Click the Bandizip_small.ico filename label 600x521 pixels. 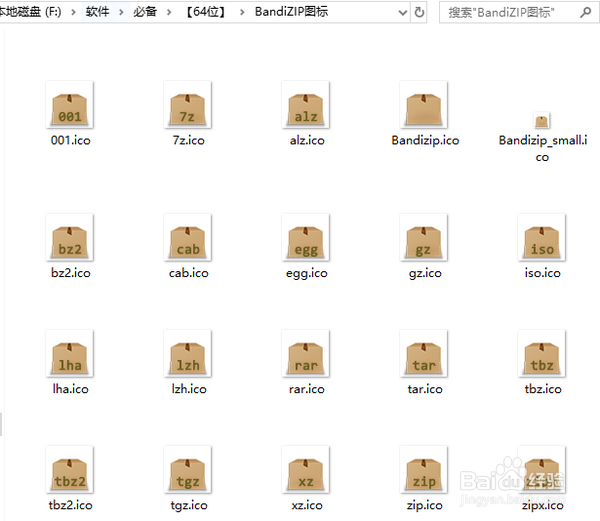(543, 148)
